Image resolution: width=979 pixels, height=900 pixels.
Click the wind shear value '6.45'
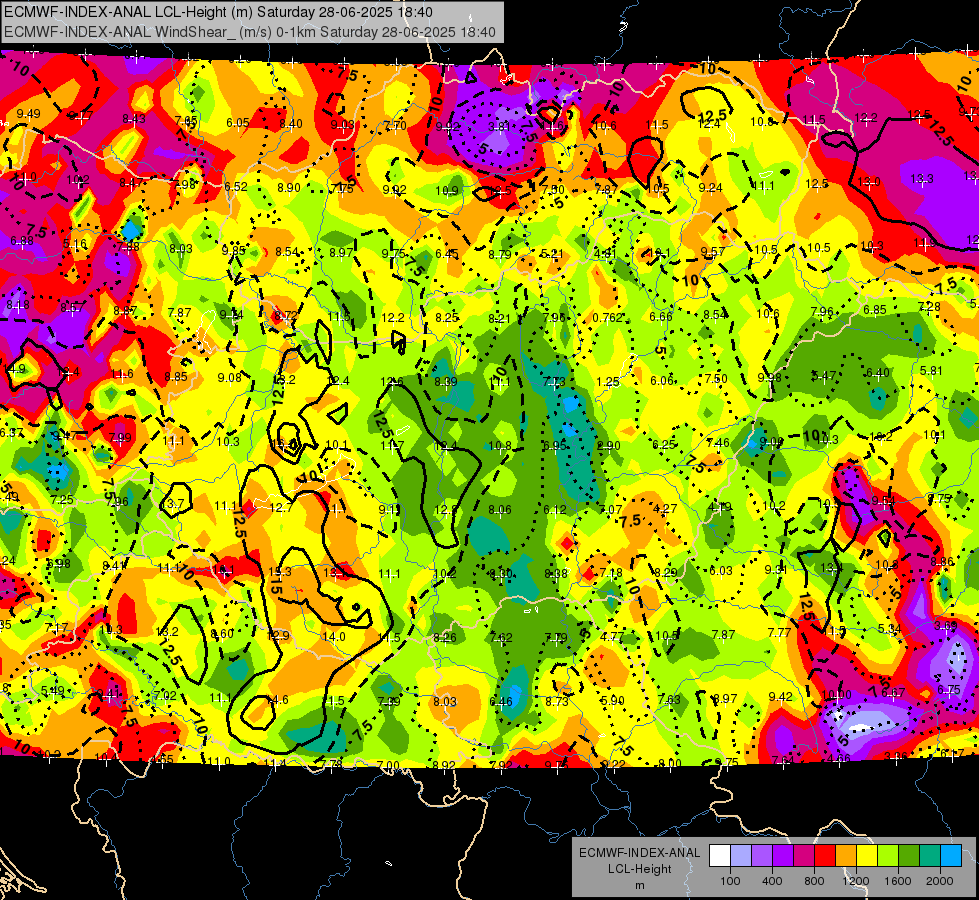click(446, 254)
